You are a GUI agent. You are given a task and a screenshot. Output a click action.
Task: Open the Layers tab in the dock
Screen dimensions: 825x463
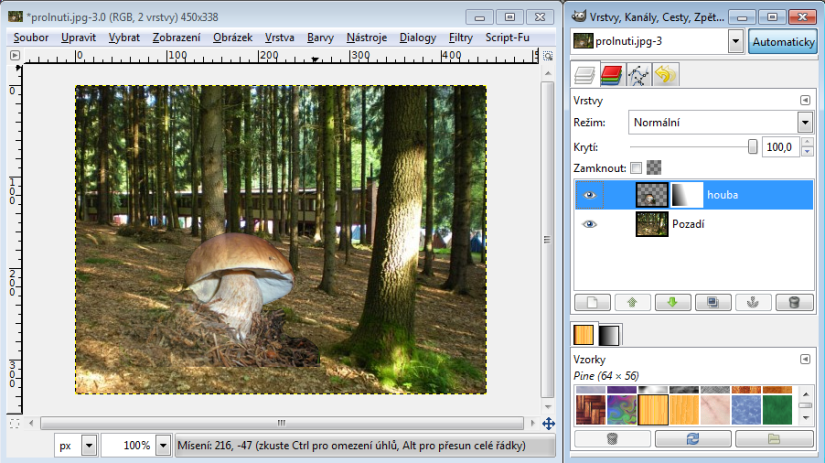[584, 75]
